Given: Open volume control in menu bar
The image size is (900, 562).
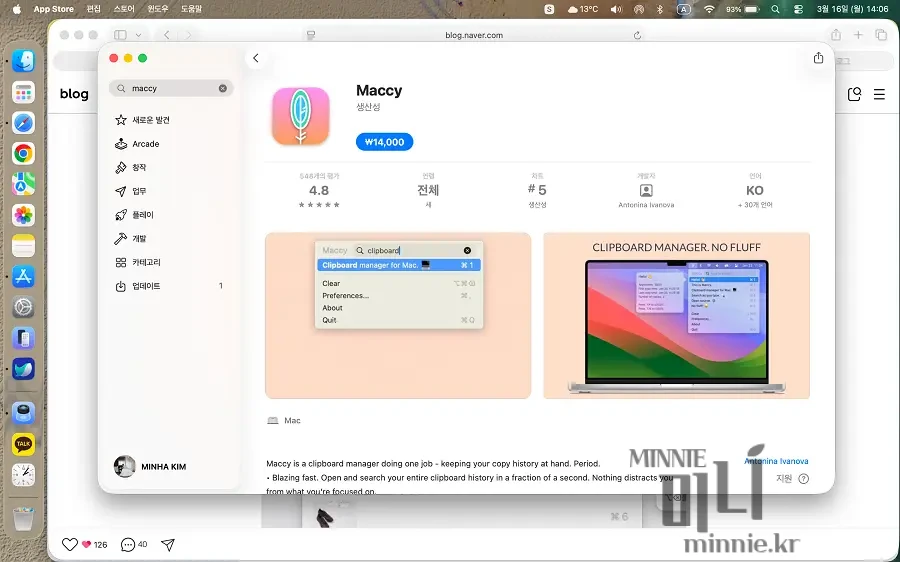Looking at the screenshot, I should coord(616,9).
